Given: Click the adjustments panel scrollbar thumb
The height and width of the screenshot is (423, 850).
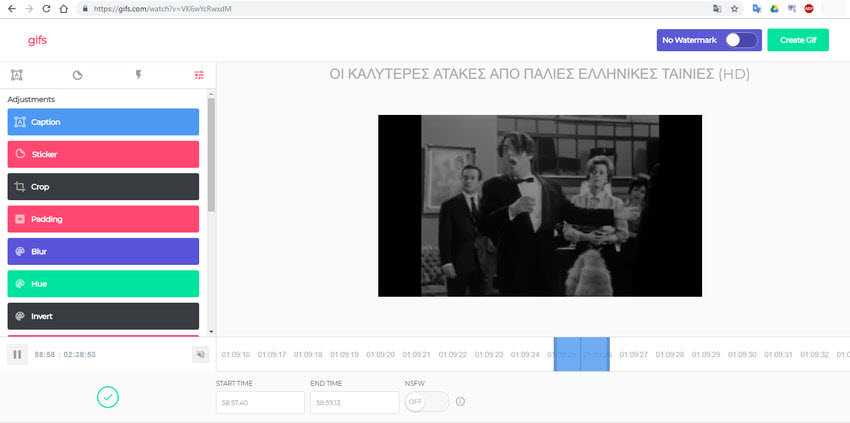Looking at the screenshot, I should (x=211, y=155).
